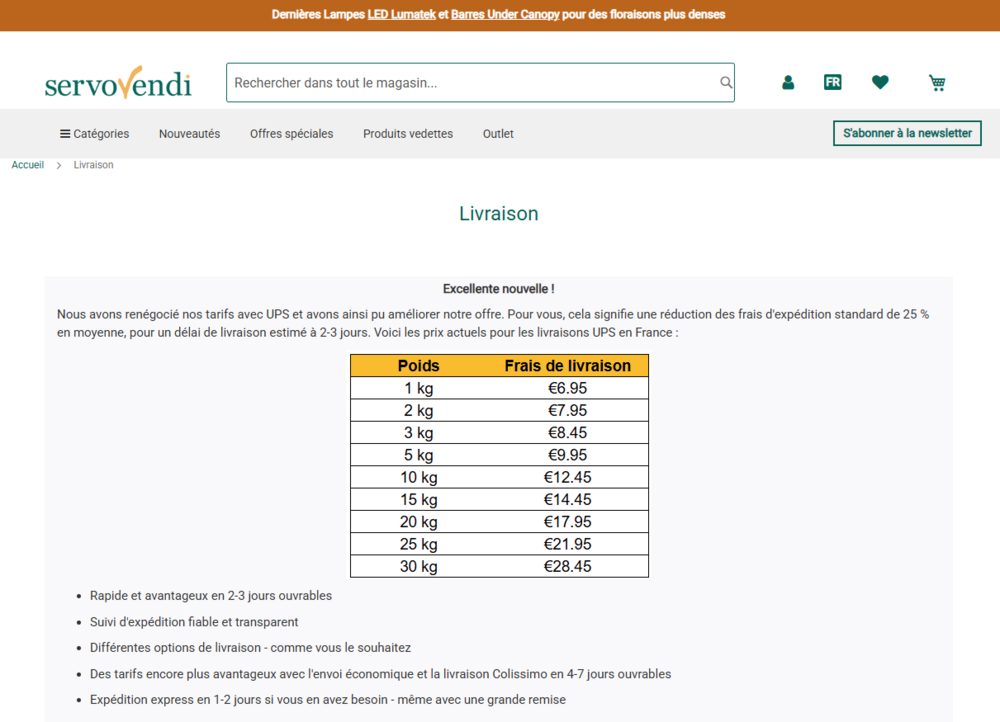1000x722 pixels.
Task: Select the 15 kg table cell
Action: 418,499
